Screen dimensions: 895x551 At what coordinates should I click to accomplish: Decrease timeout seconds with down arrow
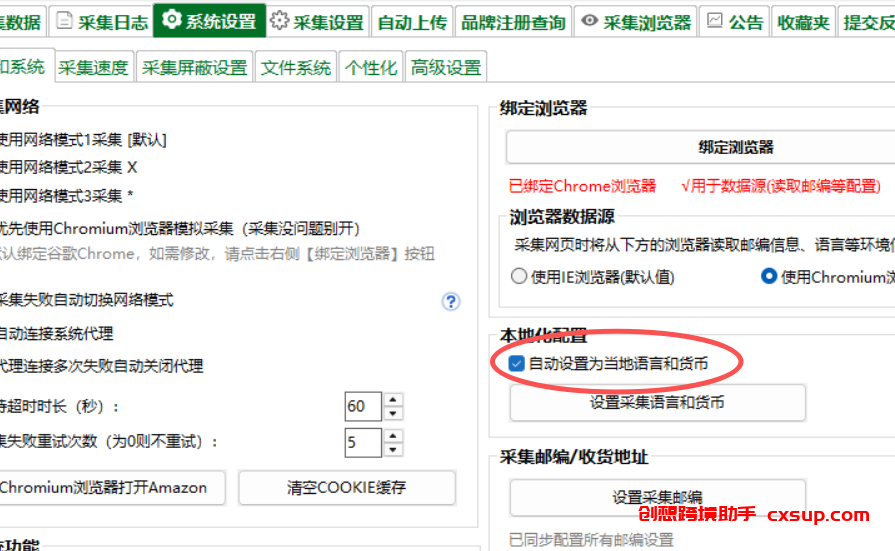[x=393, y=413]
